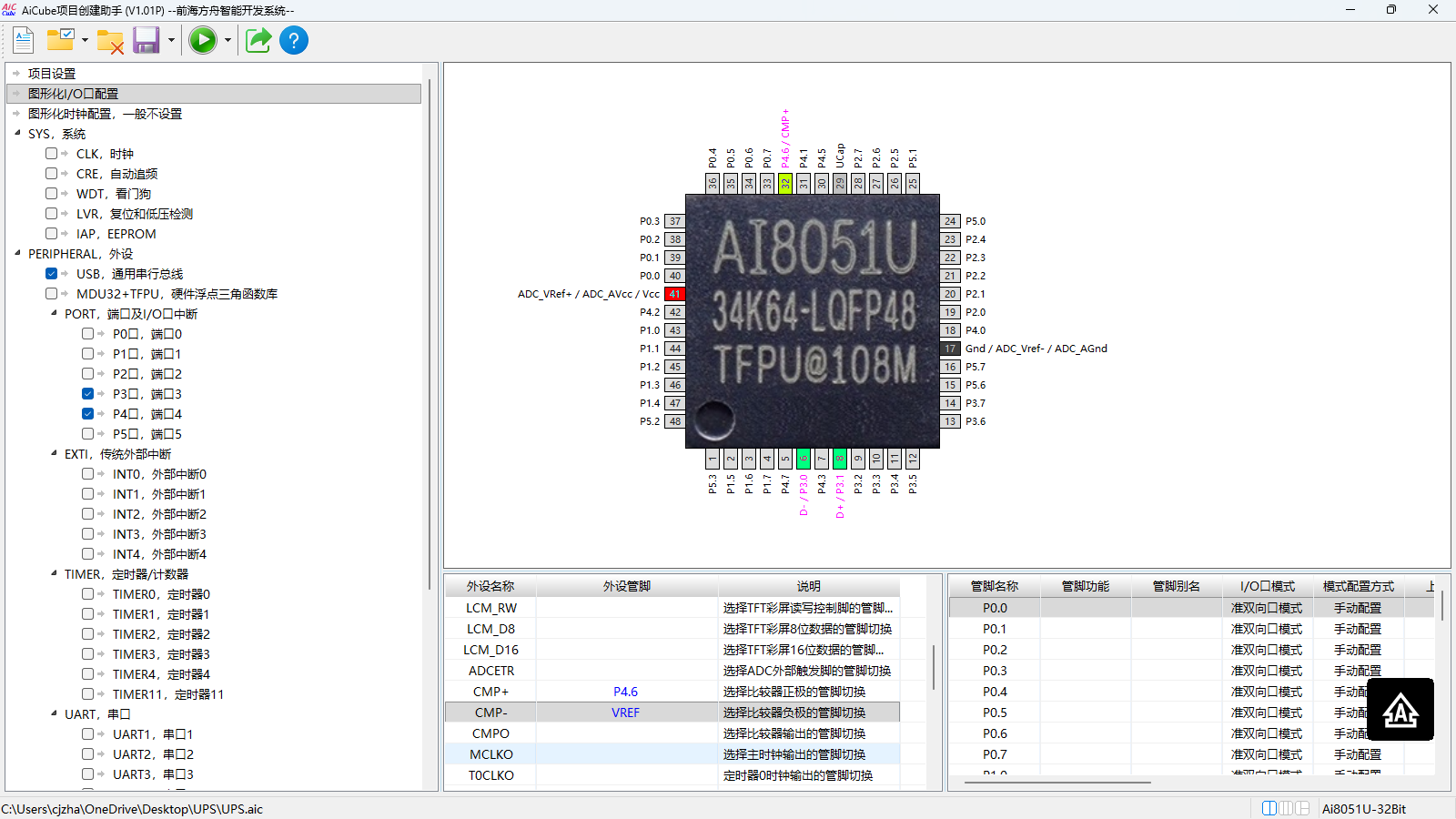The width and height of the screenshot is (1456, 819).
Task: Click the AI logo floating button
Action: 1400,710
